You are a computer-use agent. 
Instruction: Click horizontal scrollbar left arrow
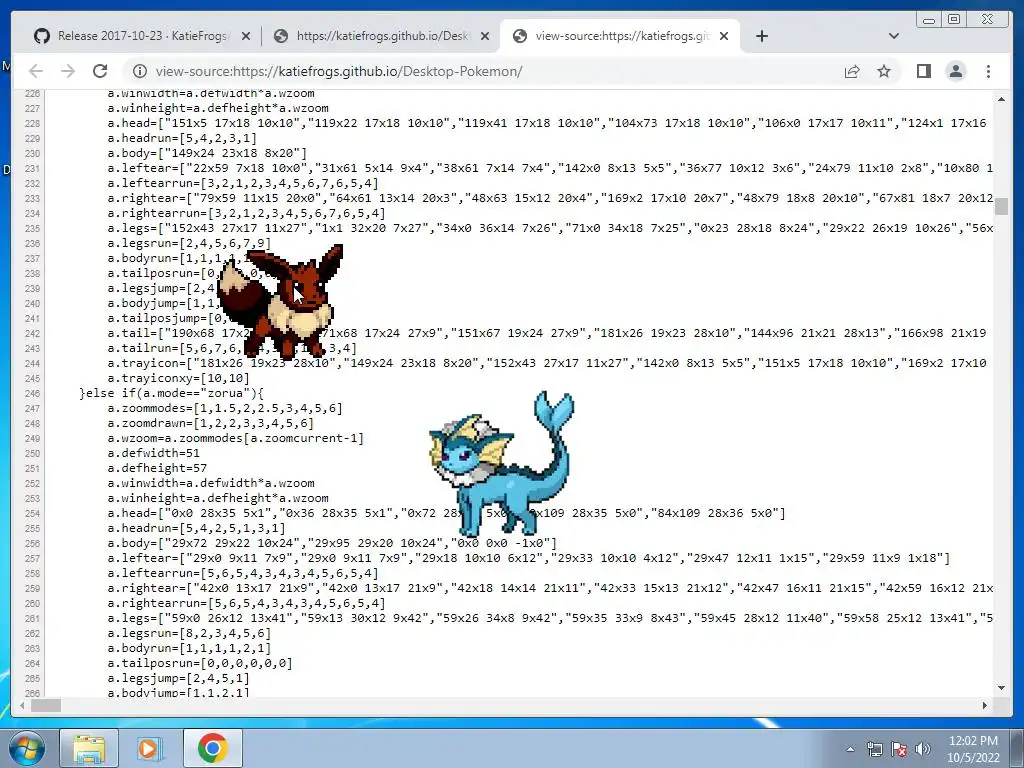22,705
